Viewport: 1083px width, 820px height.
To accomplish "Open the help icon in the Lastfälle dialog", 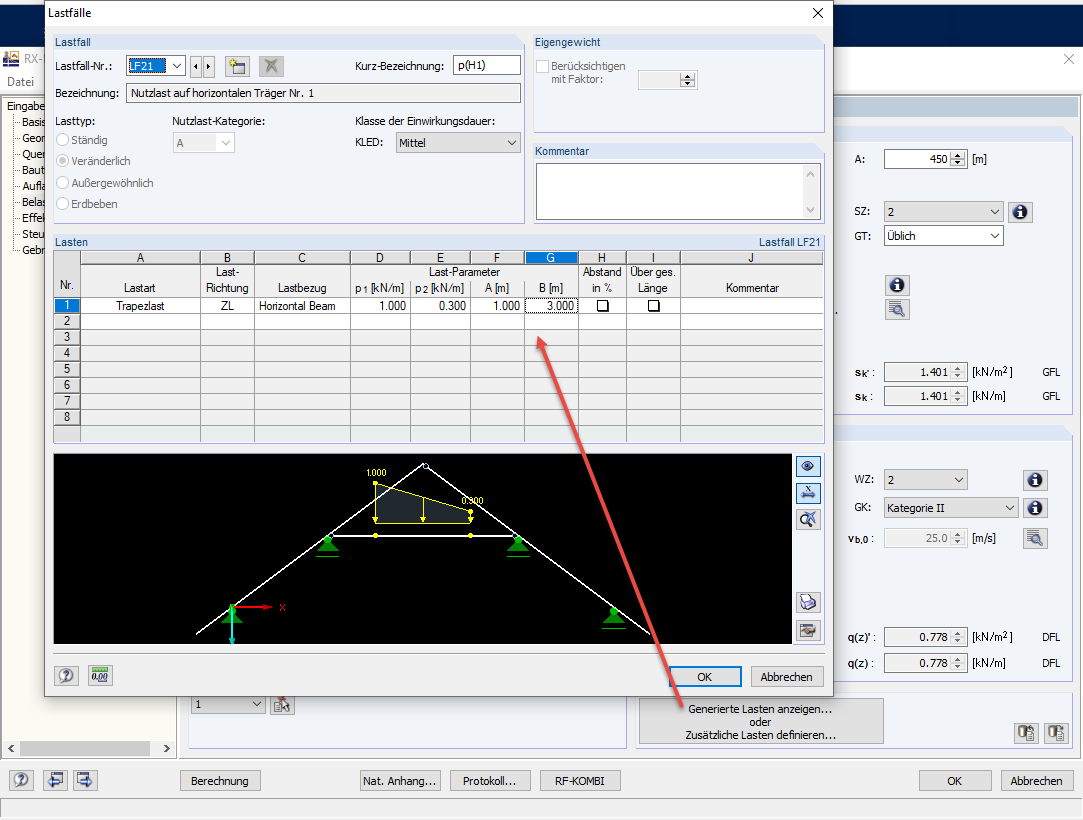I will click(x=66, y=675).
